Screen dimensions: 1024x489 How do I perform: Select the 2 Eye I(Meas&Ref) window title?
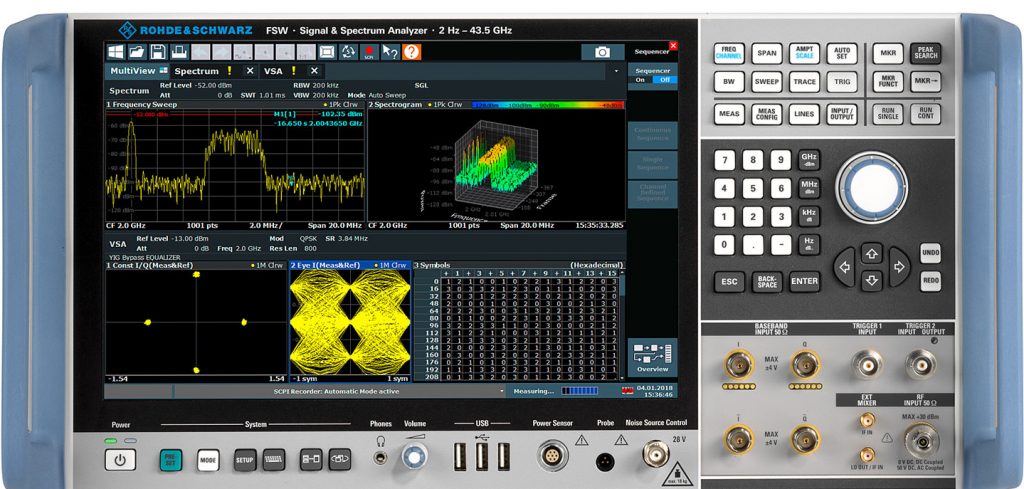pyautogui.click(x=325, y=265)
